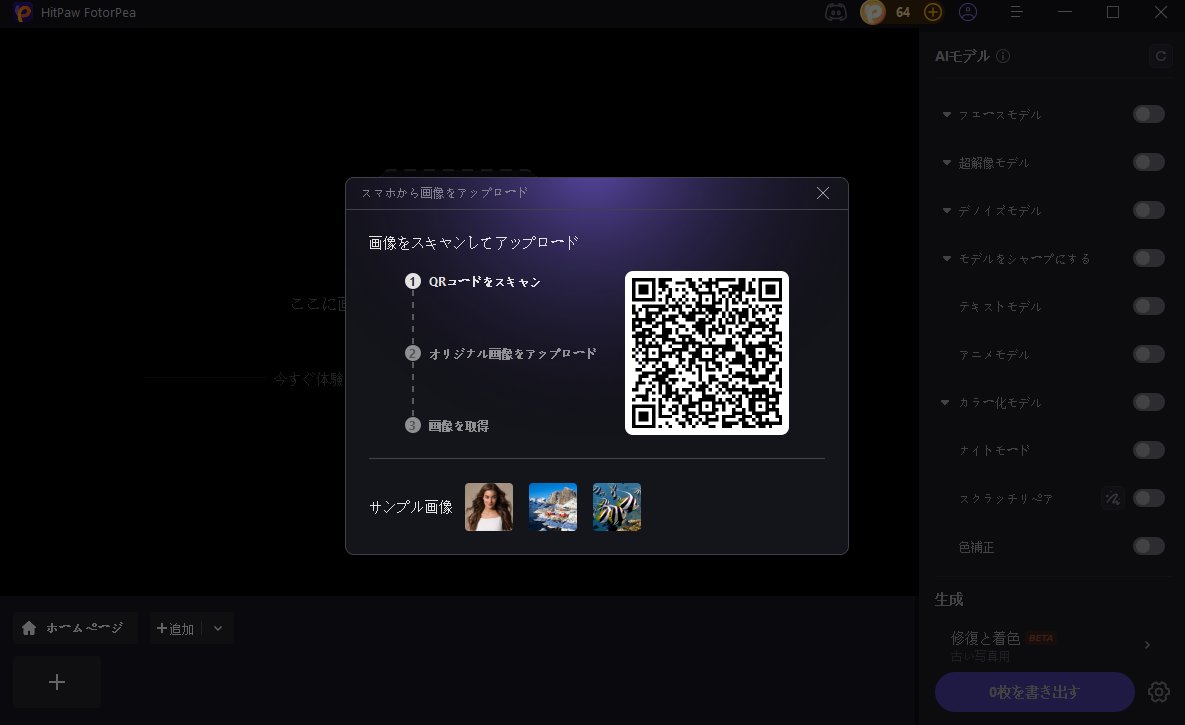Reset AI models with the refresh icon

[x=1161, y=56]
